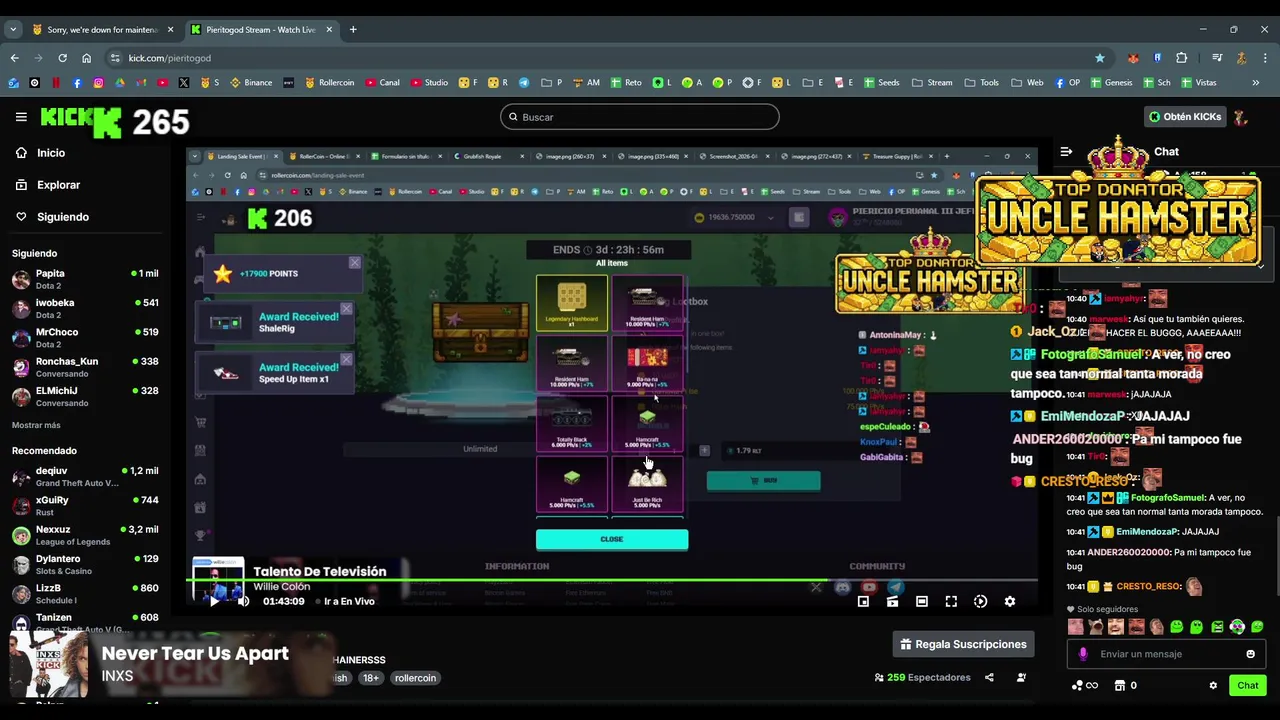Screen dimensions: 1280x720
Task: Open Ronchas_Kun's channel in followed list
Action: click(x=85, y=367)
